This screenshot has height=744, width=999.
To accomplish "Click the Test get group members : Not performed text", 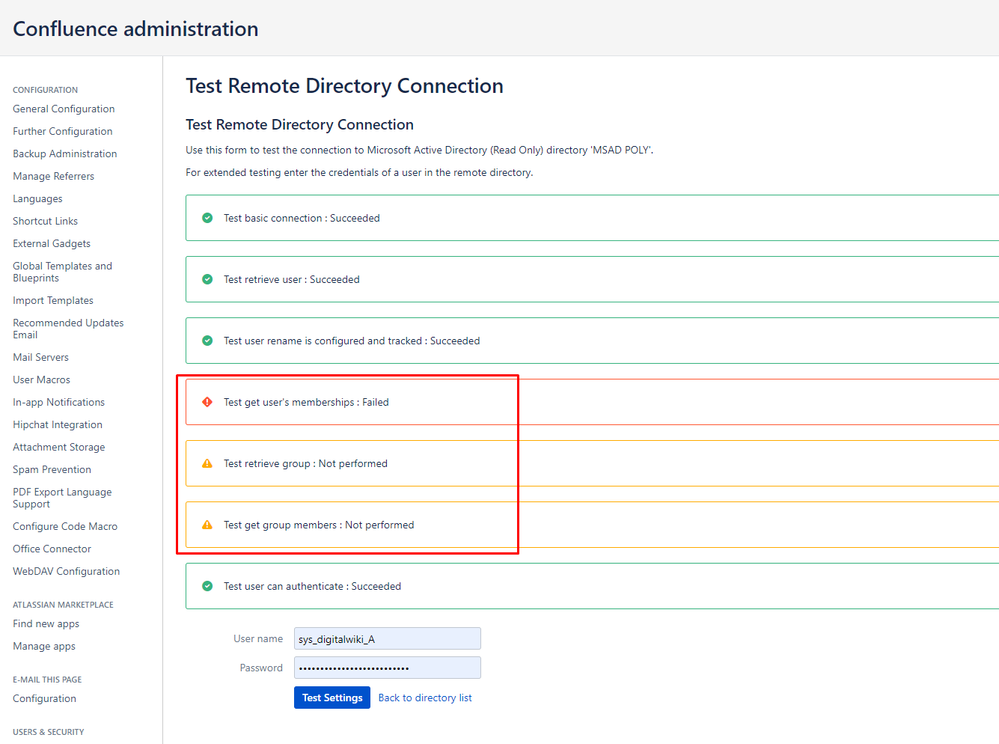I will pyautogui.click(x=319, y=525).
